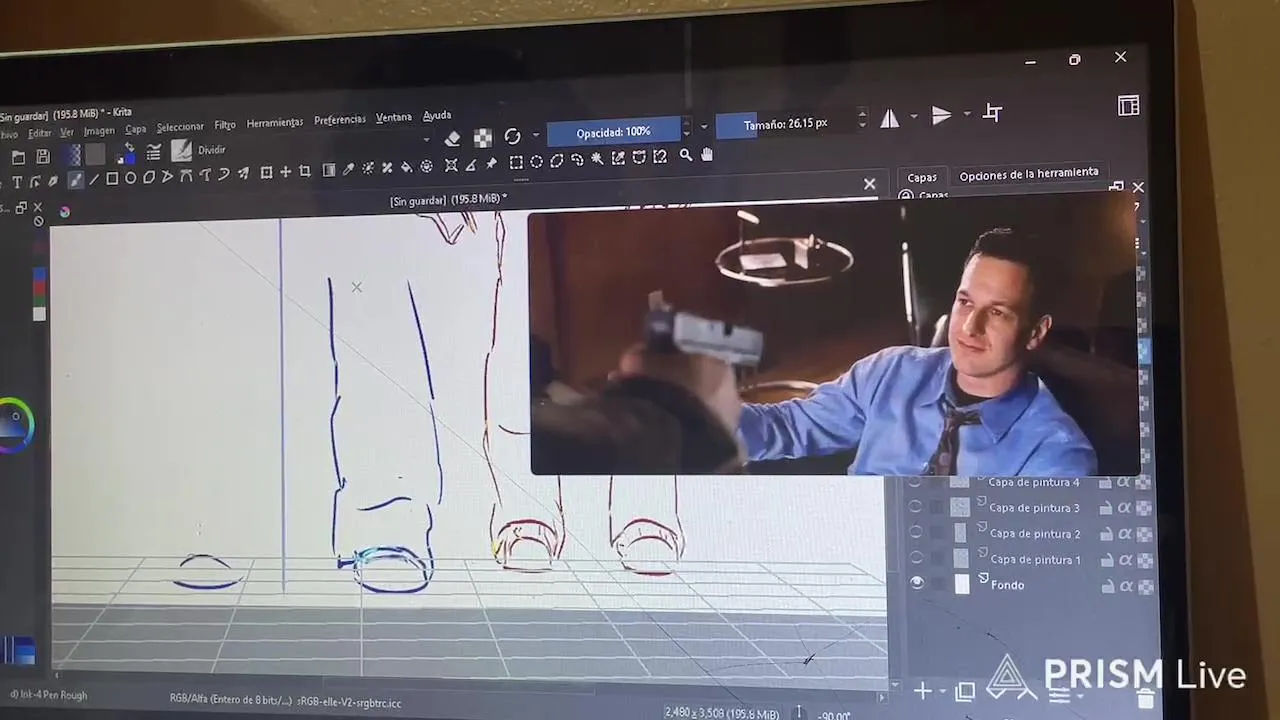
Task: Open blending mode dropdown arrow before Opacidad
Action: [426, 140]
